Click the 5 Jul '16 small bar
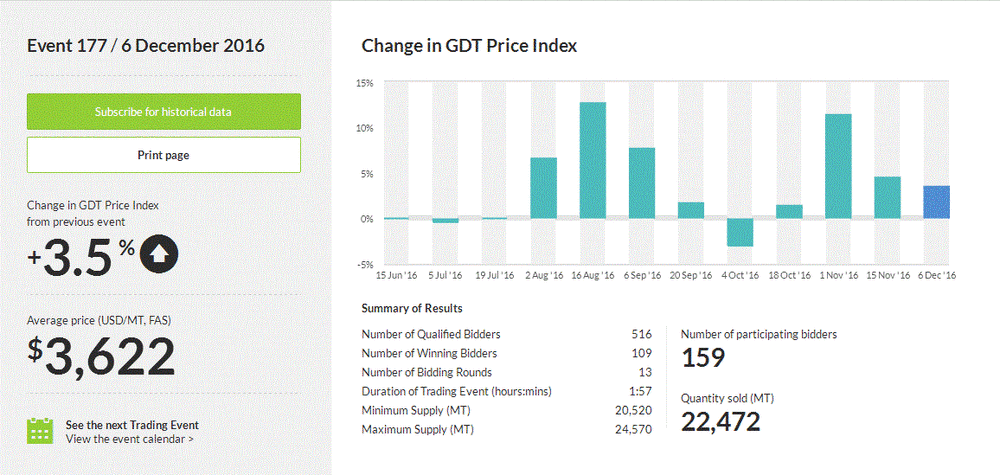Image resolution: width=1000 pixels, height=475 pixels. [x=445, y=220]
